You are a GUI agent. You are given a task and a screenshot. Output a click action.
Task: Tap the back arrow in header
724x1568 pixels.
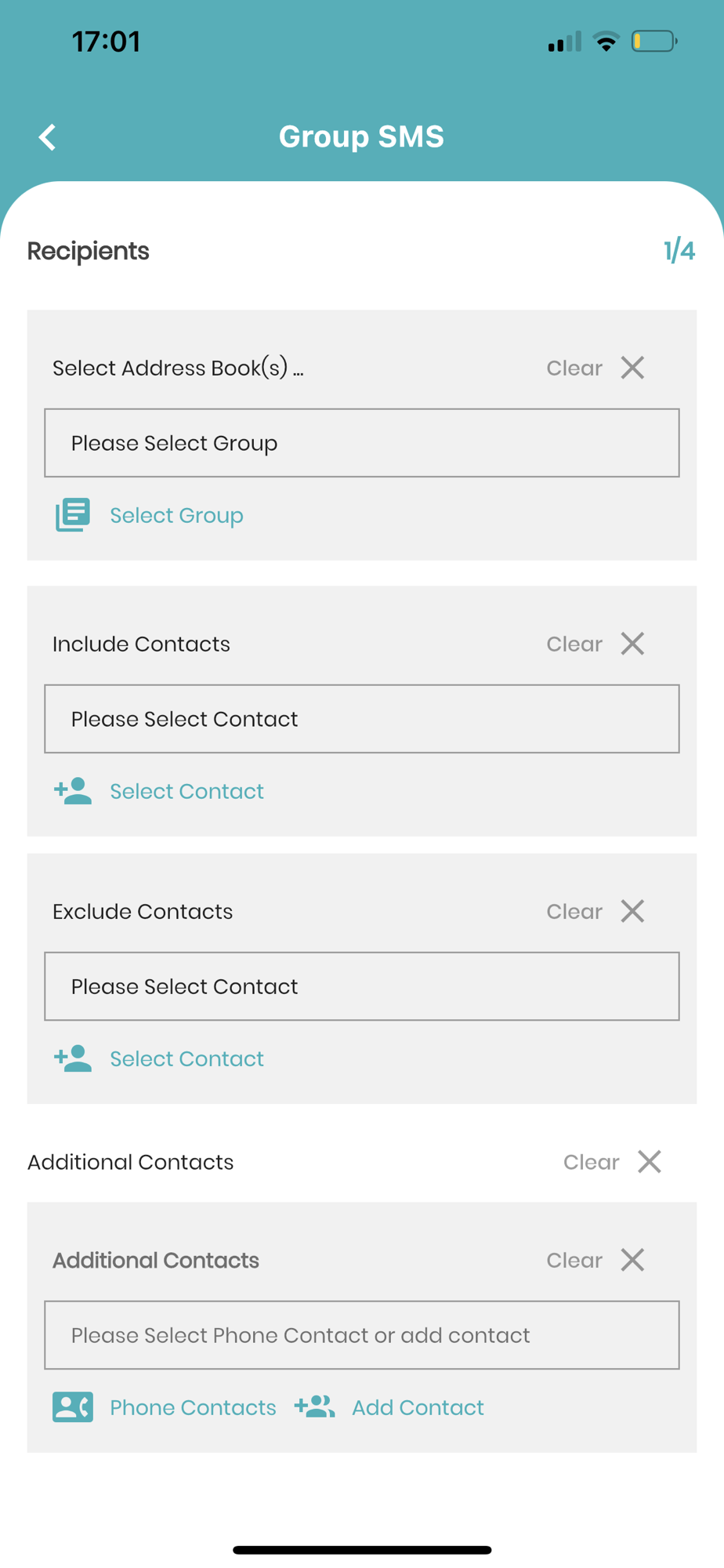48,137
